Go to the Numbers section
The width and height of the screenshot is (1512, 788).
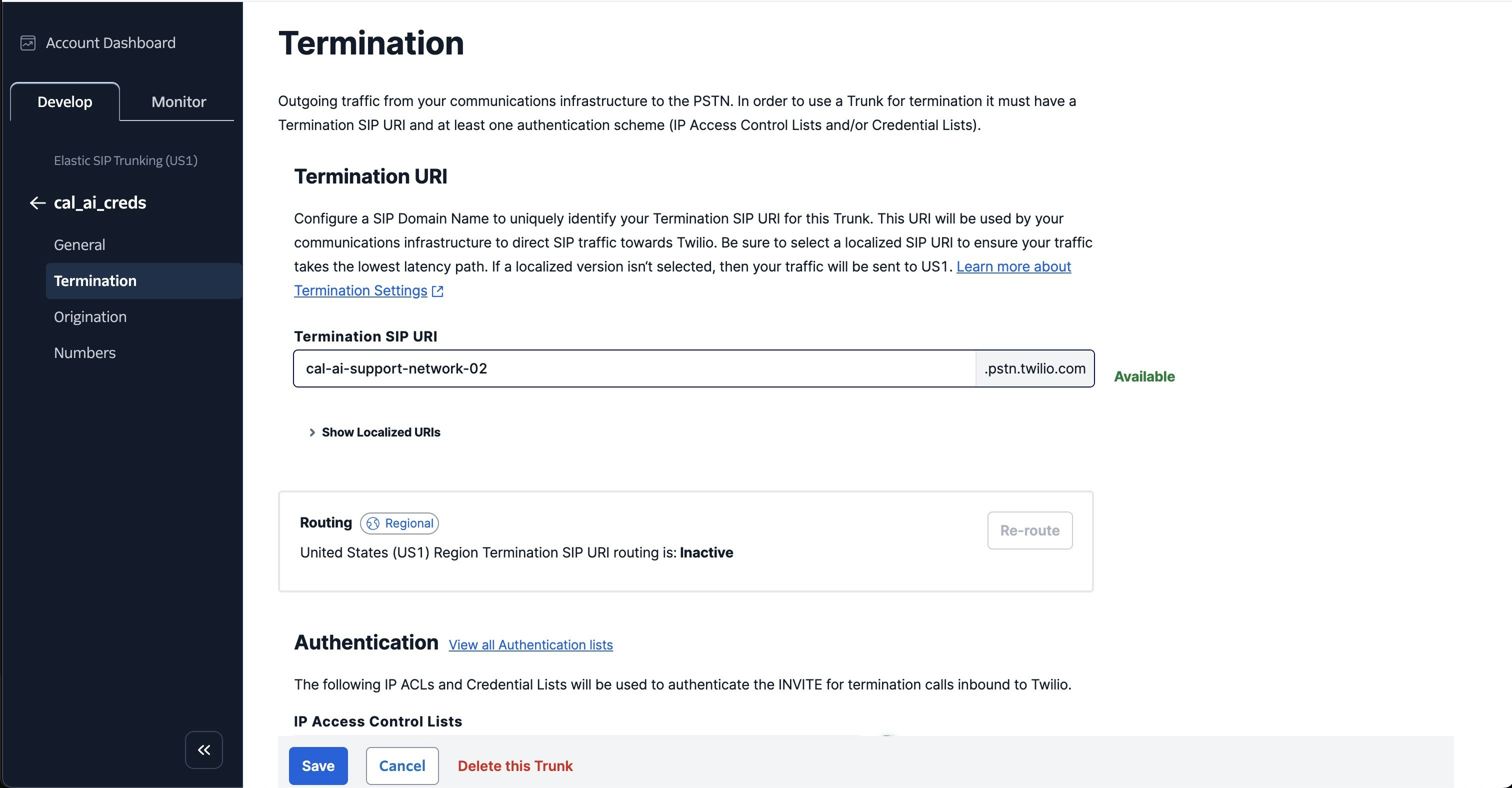point(84,352)
